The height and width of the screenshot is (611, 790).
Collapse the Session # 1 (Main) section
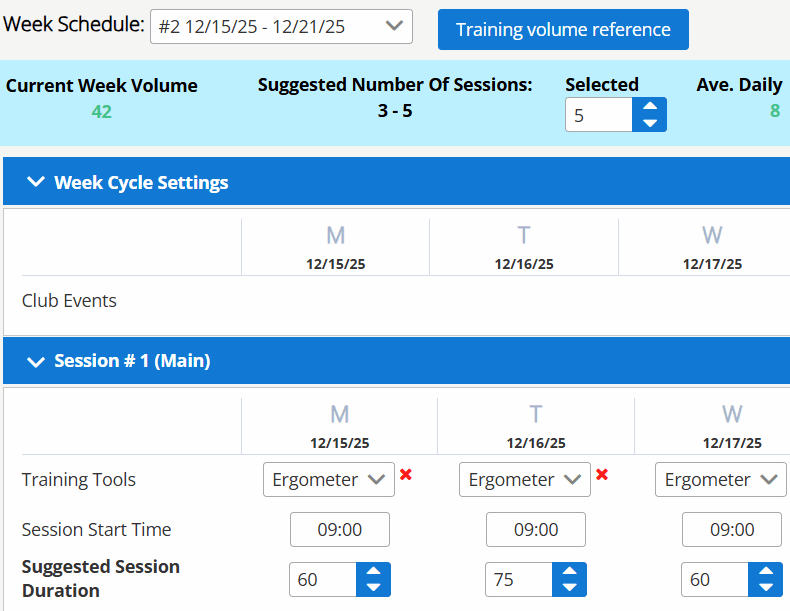coord(37,361)
